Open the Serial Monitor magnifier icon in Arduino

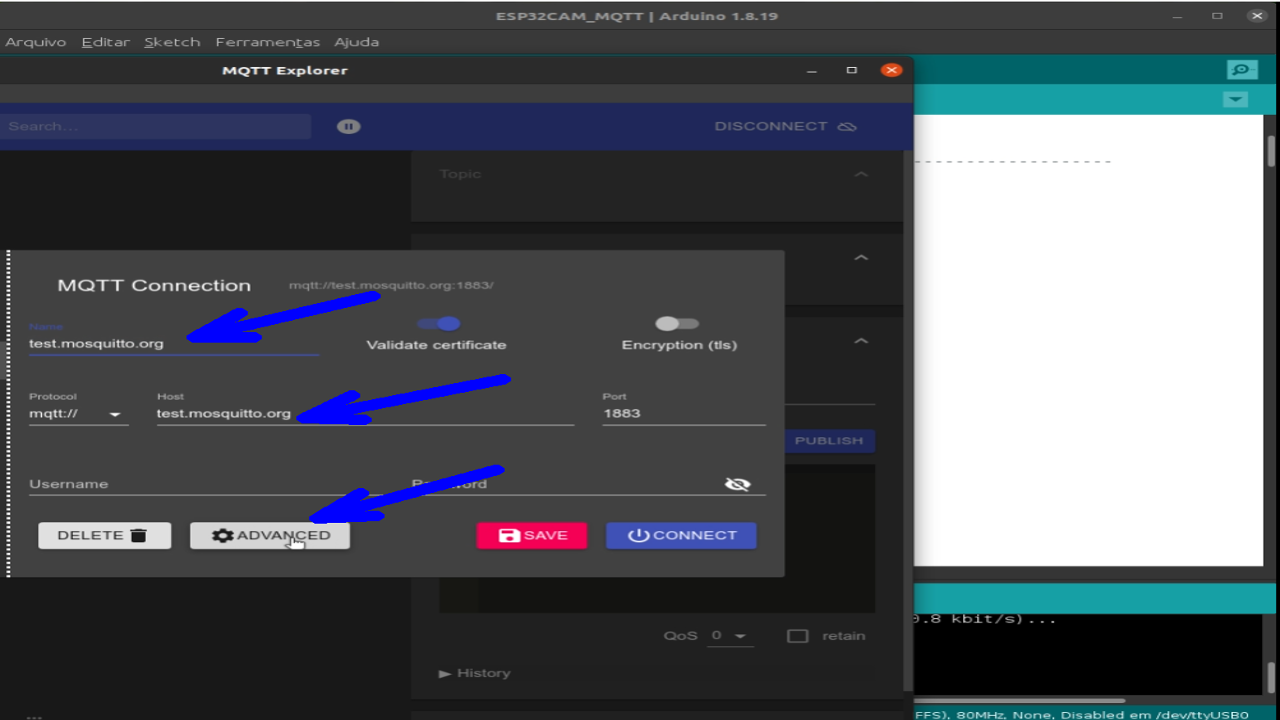tap(1240, 69)
